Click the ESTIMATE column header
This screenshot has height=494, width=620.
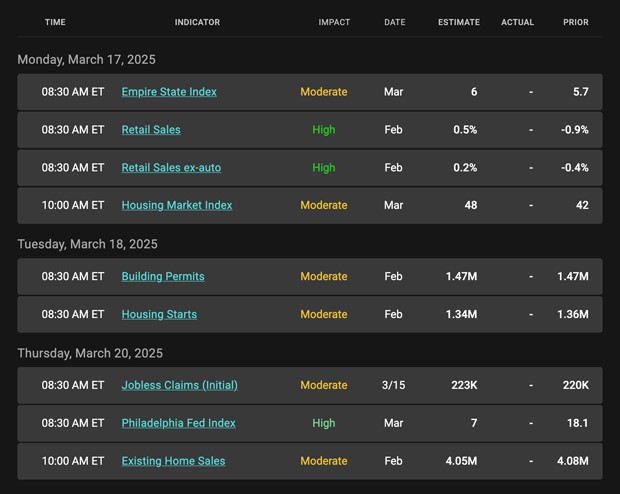click(459, 22)
